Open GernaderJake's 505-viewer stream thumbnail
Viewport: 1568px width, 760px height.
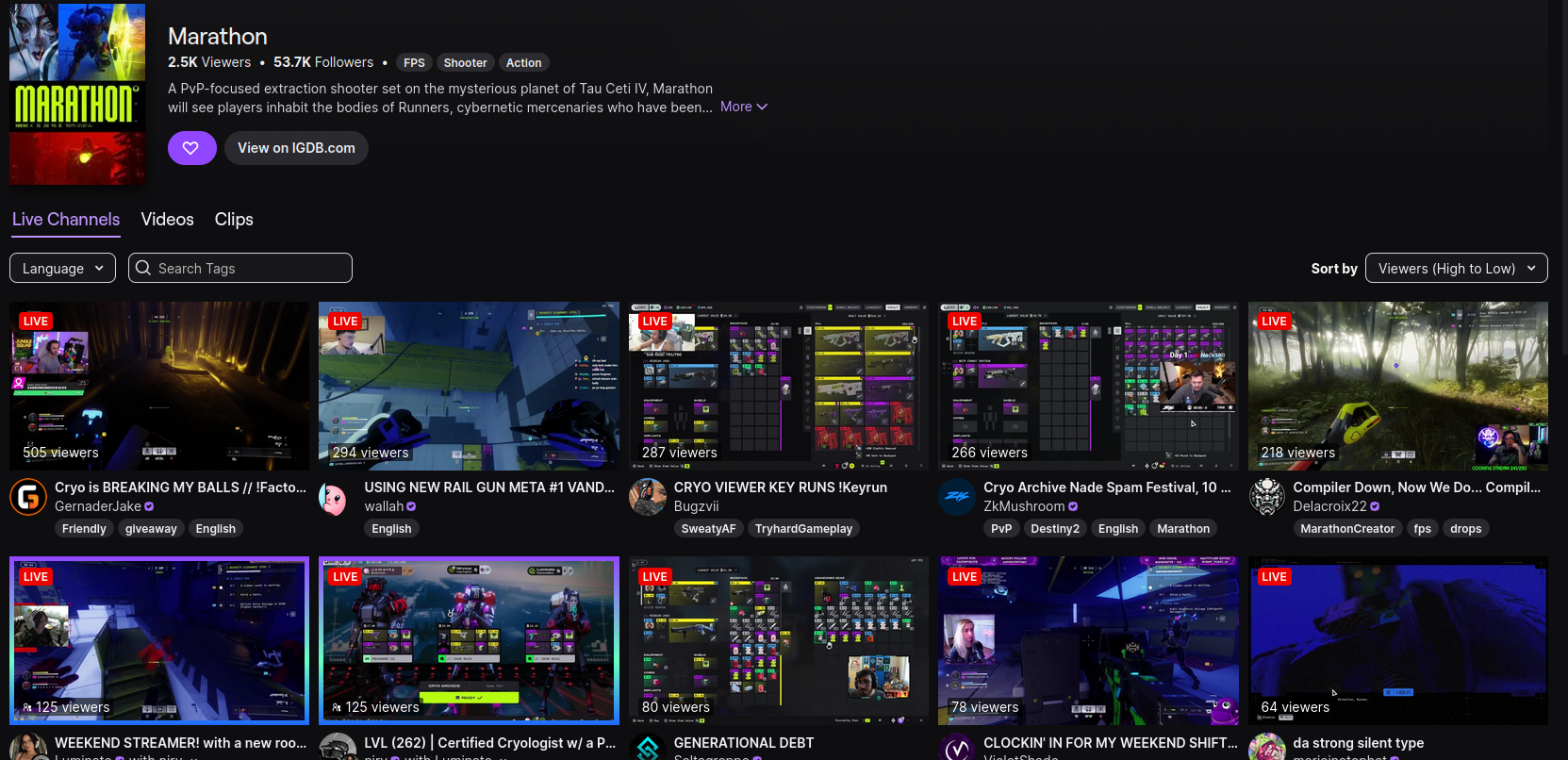coord(159,386)
